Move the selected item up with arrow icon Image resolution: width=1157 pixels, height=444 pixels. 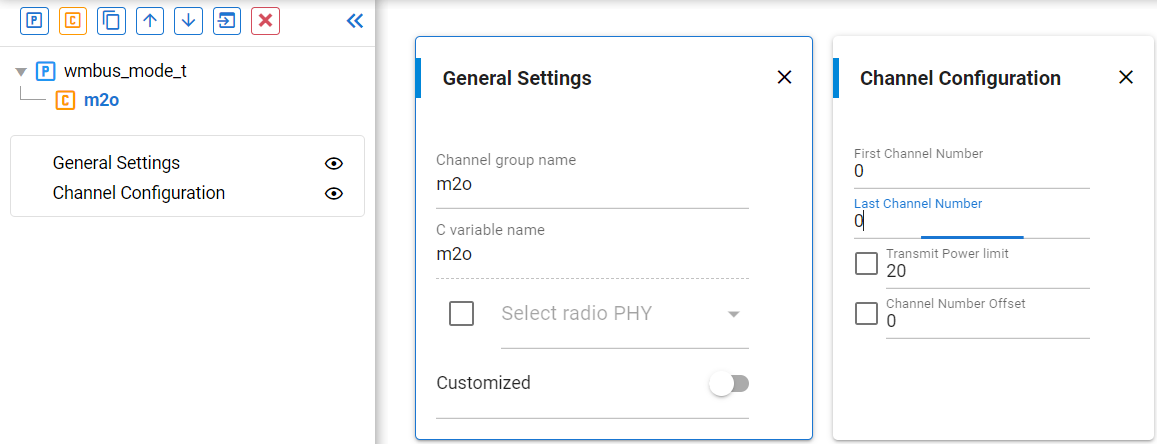[x=150, y=20]
